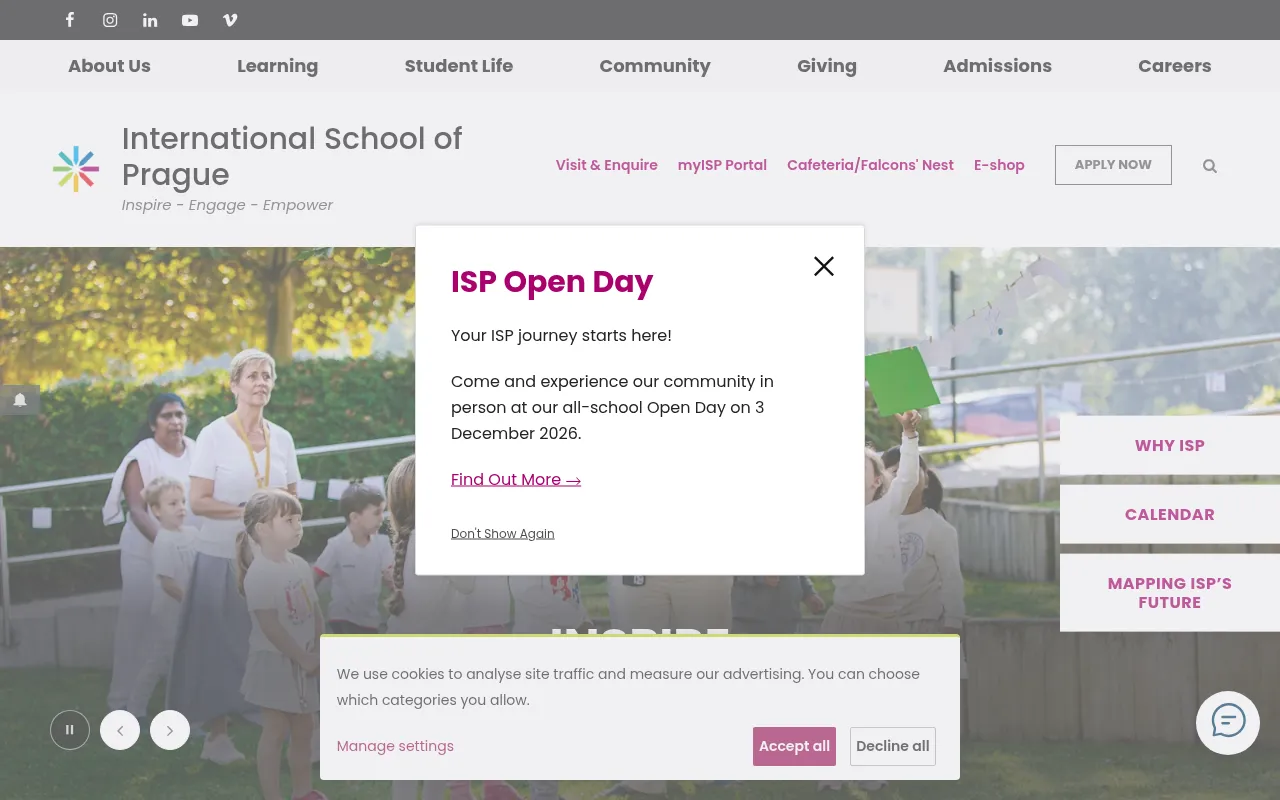This screenshot has height=800, width=1280.
Task: Click the ISP colorful star logo
Action: (76, 169)
